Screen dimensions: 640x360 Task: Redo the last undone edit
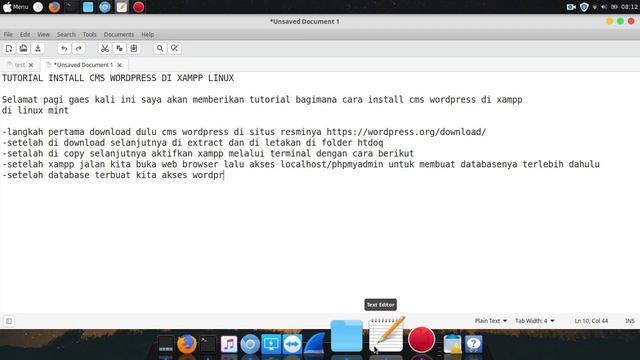pyautogui.click(x=79, y=49)
